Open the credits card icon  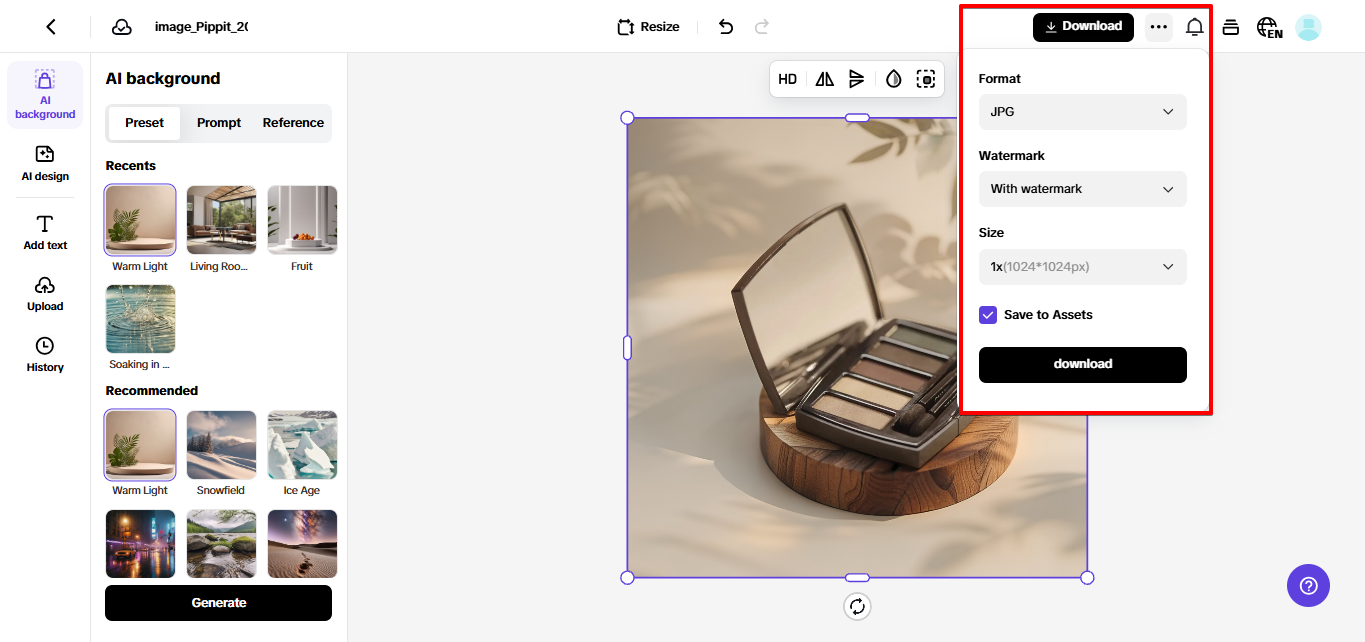pyautogui.click(x=1231, y=27)
